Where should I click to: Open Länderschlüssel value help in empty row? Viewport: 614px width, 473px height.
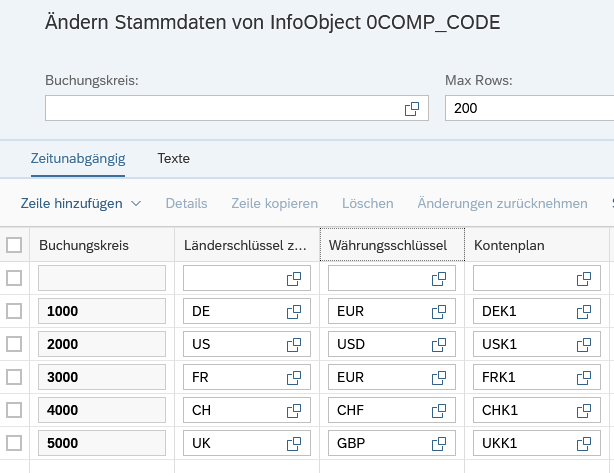[294, 279]
